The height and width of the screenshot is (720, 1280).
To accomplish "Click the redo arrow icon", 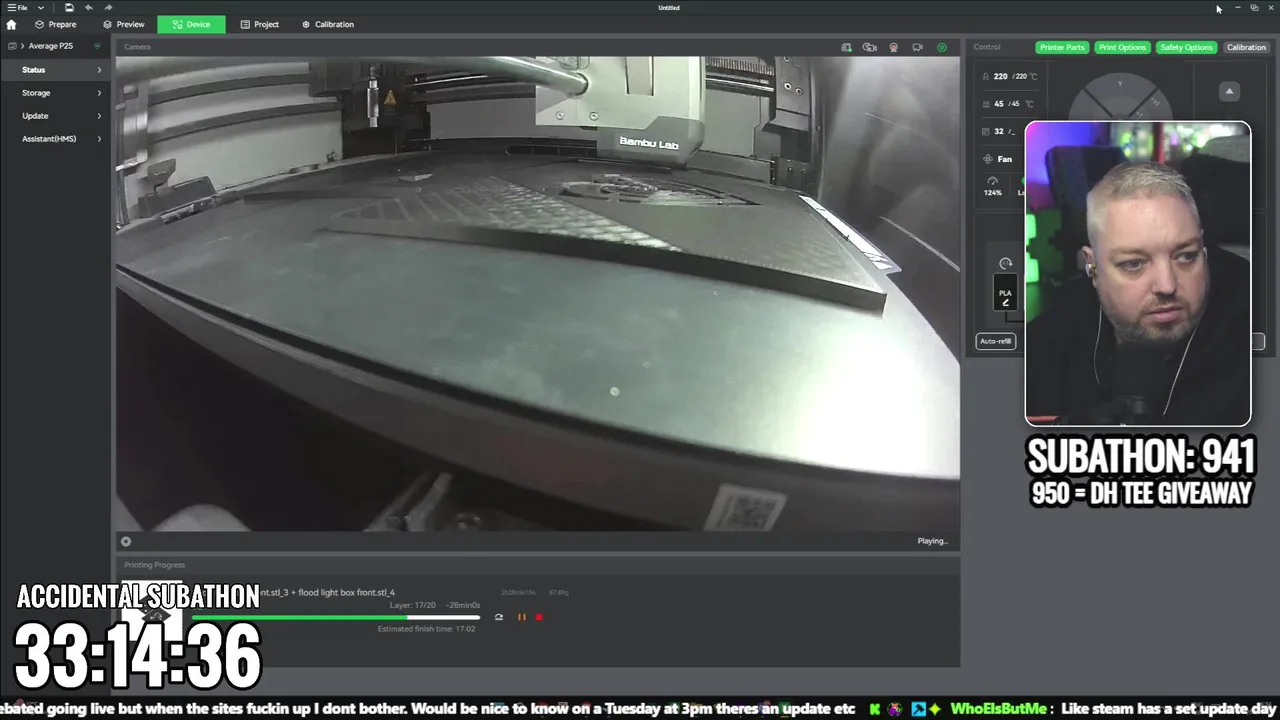I will pos(108,7).
